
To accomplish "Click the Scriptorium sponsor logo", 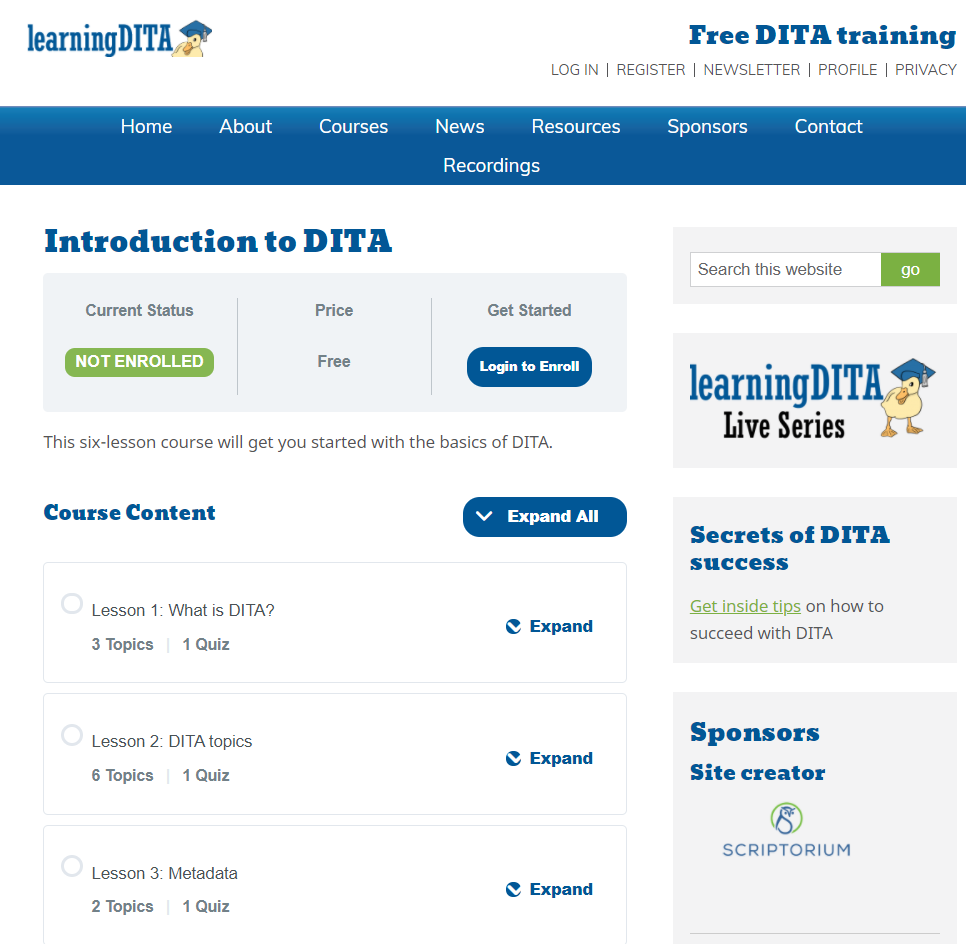I will pos(786,830).
